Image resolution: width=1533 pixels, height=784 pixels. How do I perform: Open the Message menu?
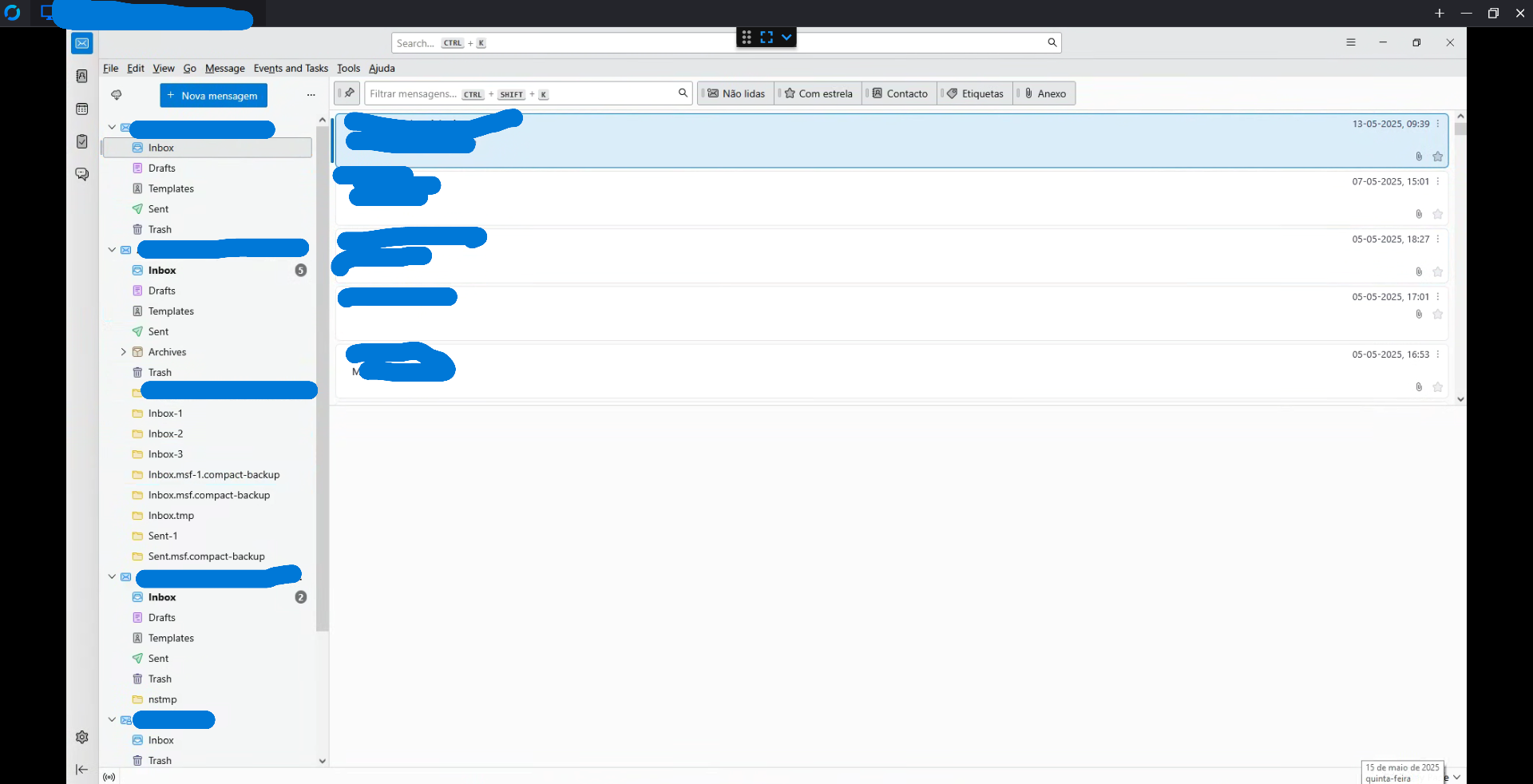point(225,69)
